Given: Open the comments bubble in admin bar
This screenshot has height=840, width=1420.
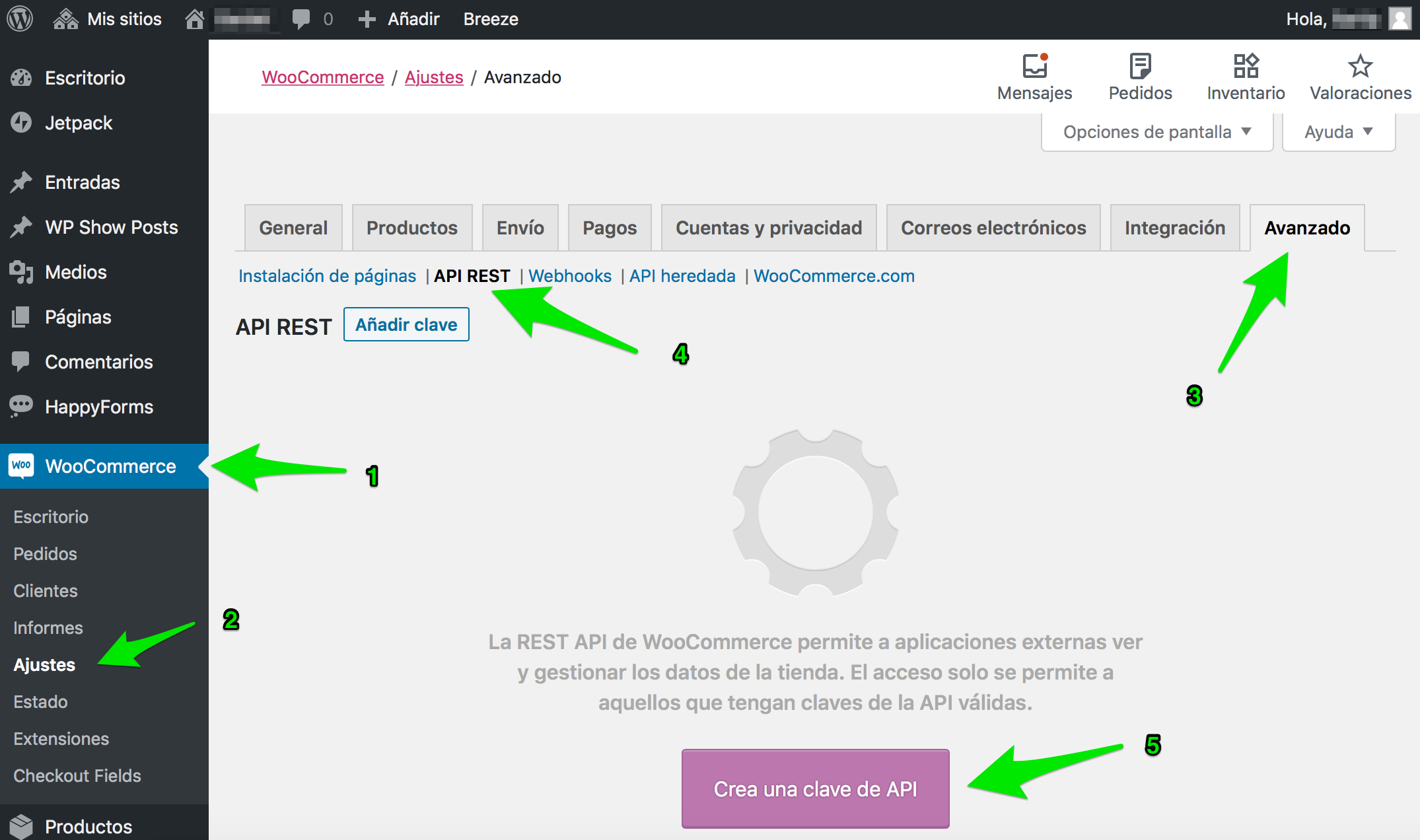Looking at the screenshot, I should click(301, 18).
